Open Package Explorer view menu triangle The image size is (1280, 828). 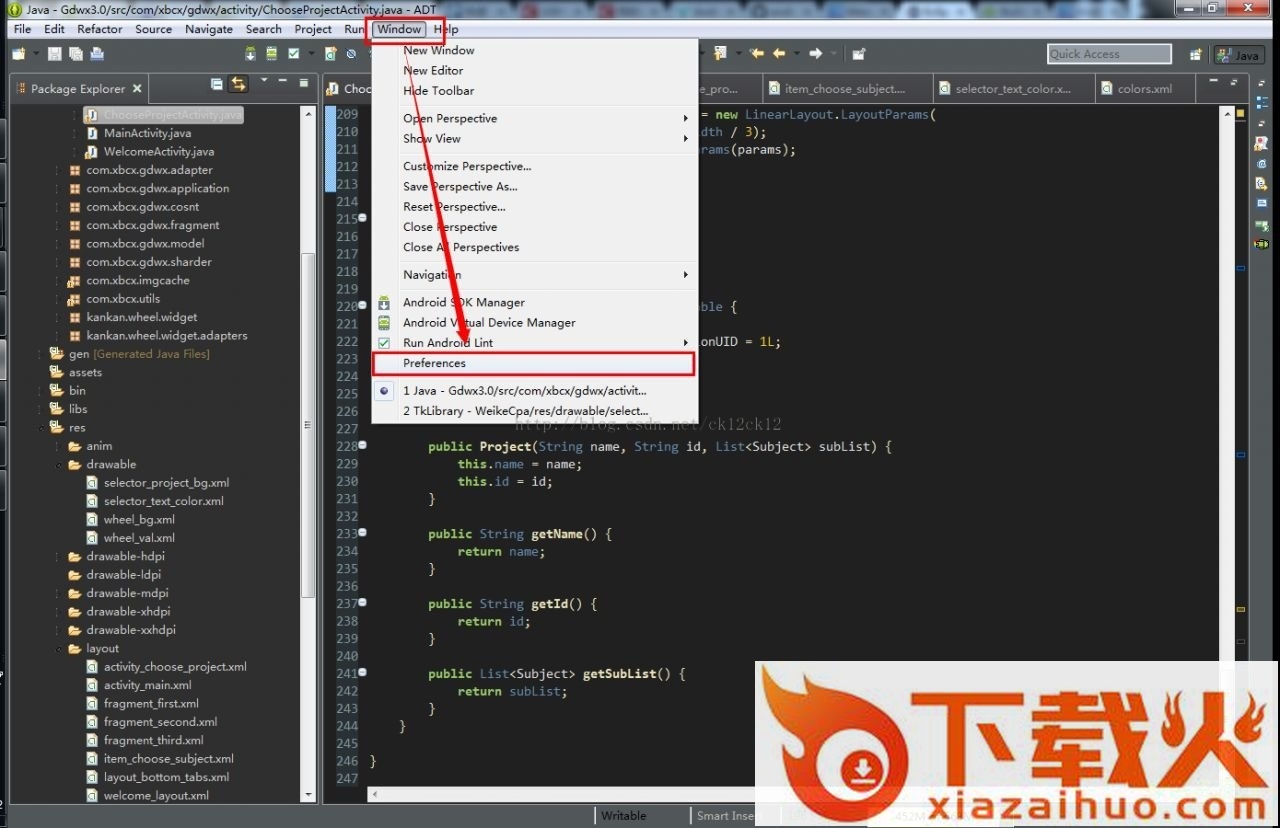coord(264,80)
